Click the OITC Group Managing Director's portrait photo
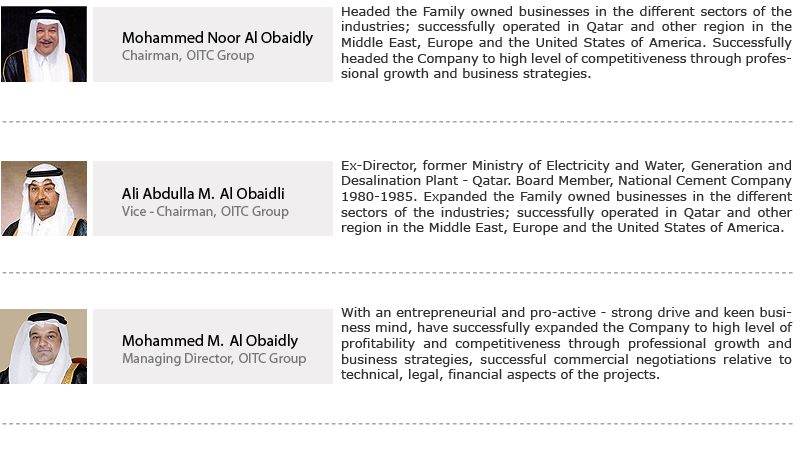The height and width of the screenshot is (458, 800). click(44, 346)
